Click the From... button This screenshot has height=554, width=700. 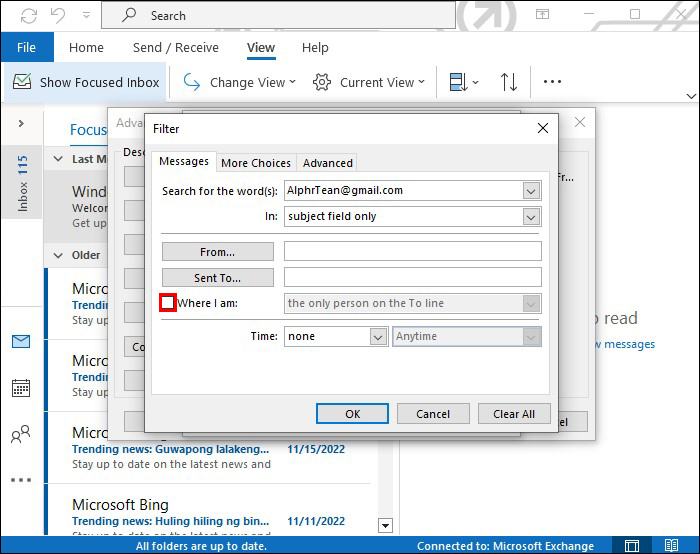coord(217,252)
